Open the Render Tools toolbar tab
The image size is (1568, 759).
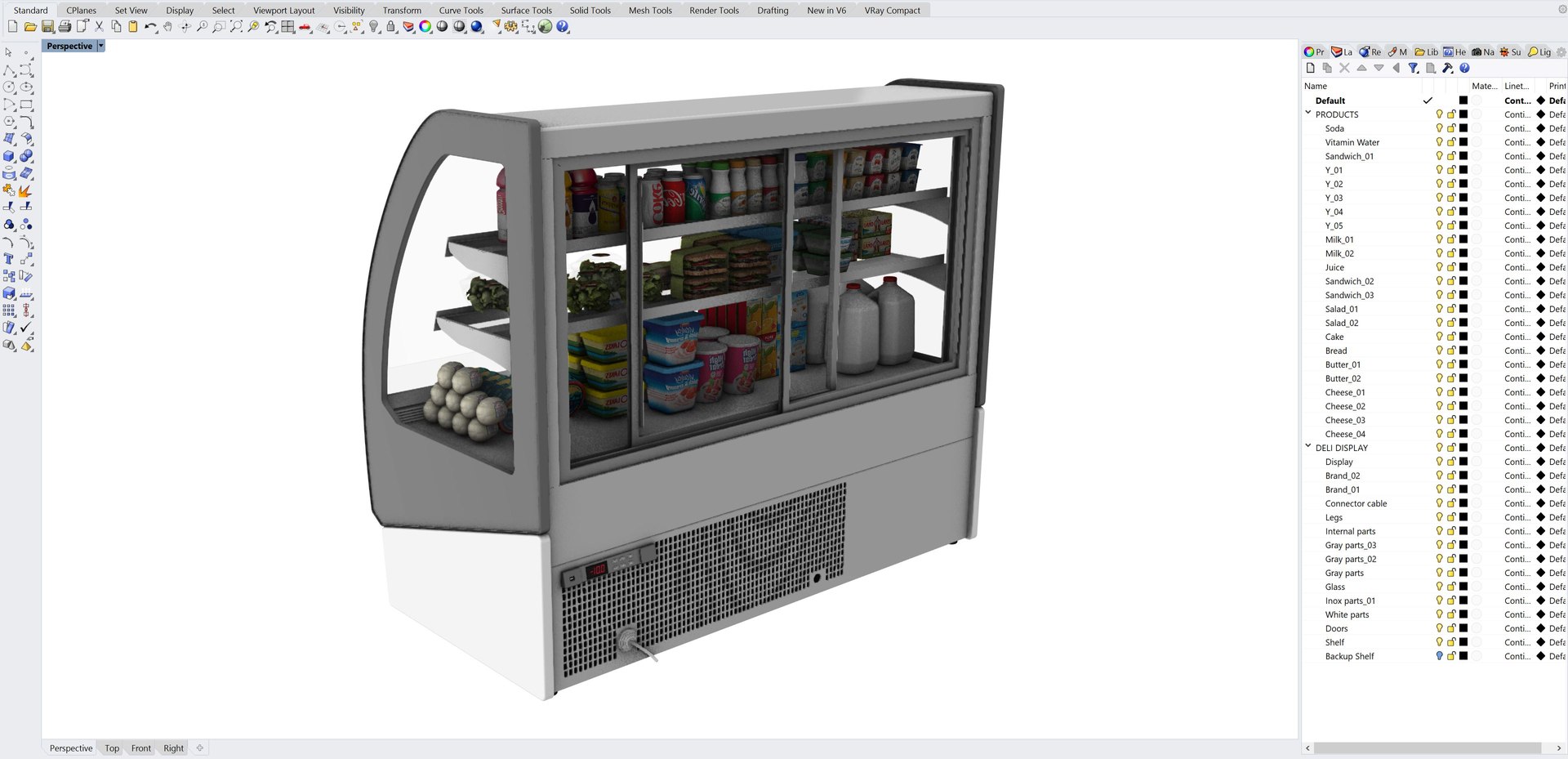[x=714, y=11]
